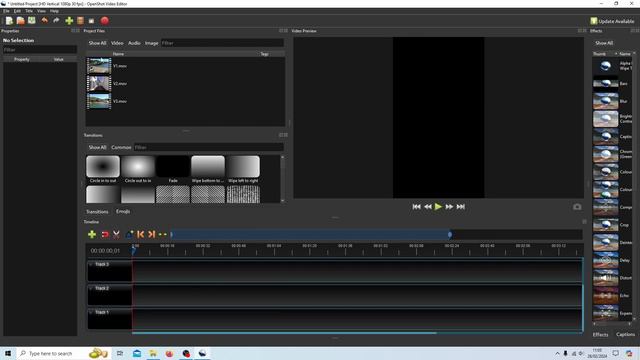Switch to the Emojis tab
640x360 pixels.
tap(123, 211)
